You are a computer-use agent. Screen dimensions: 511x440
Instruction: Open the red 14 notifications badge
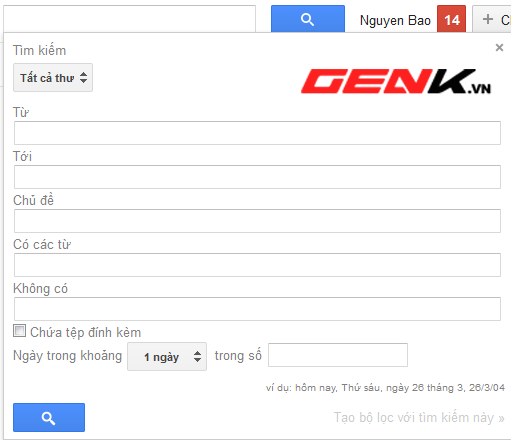(x=451, y=19)
